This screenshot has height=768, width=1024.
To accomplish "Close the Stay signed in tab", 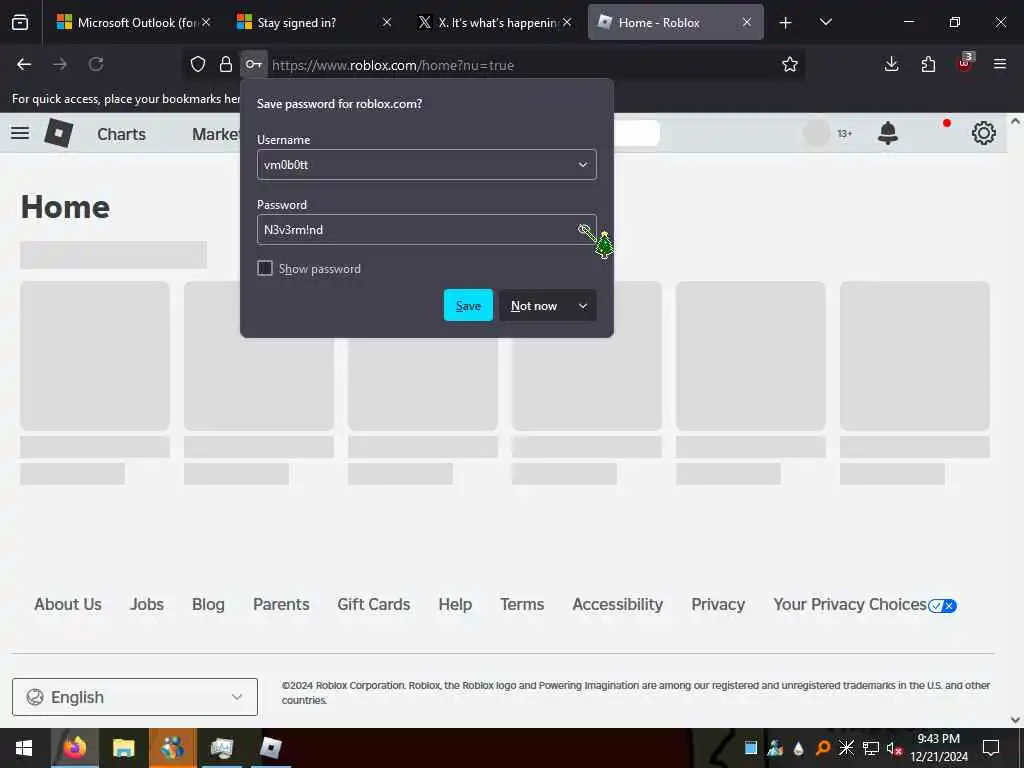I will click(387, 22).
